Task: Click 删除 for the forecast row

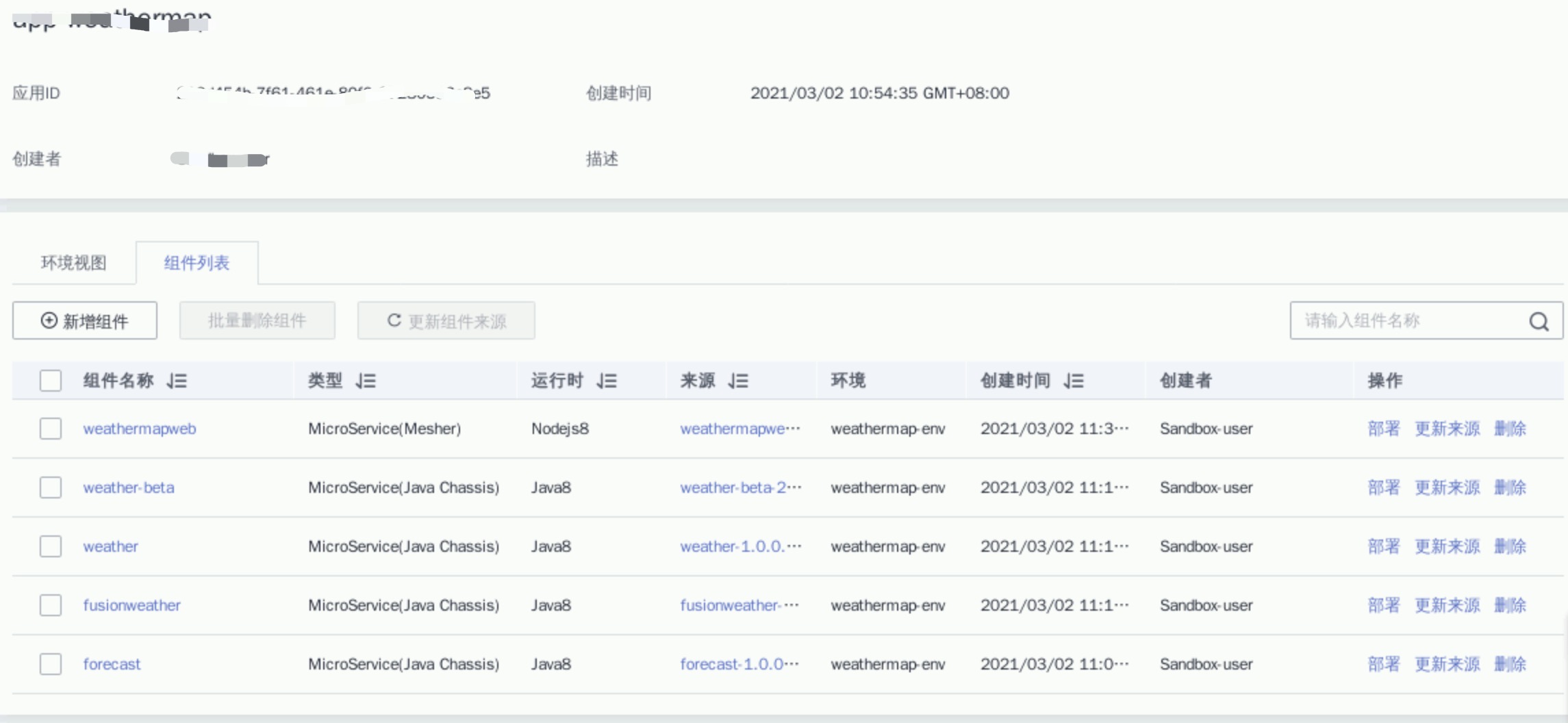Action: (1510, 664)
